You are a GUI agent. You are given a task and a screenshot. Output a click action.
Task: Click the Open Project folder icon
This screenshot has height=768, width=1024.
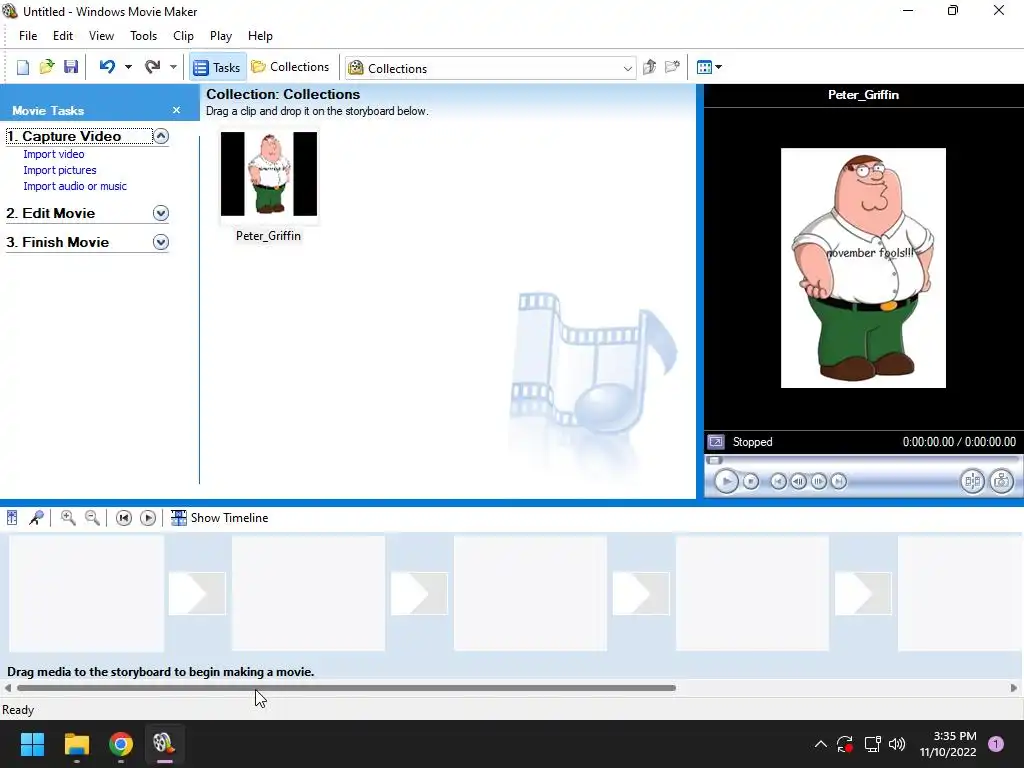[x=46, y=67]
